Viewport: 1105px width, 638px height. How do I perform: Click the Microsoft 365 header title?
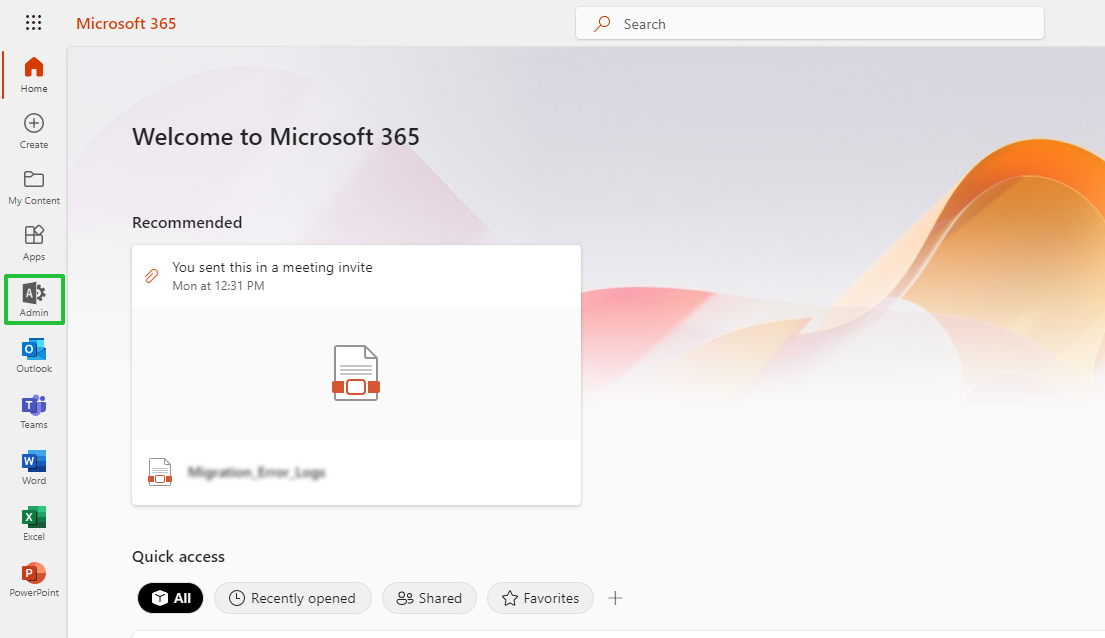[126, 23]
